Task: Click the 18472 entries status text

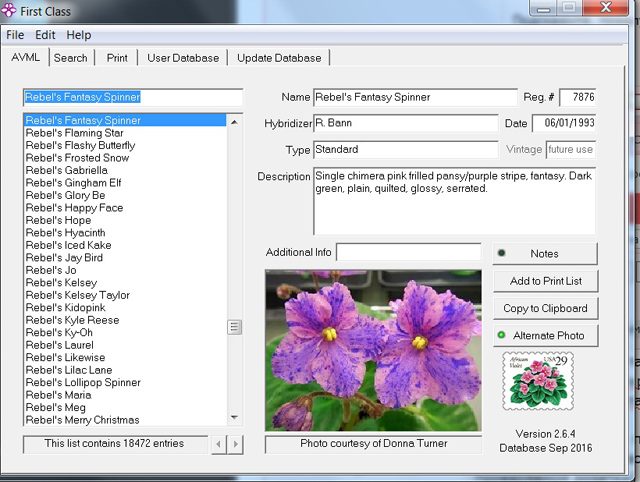Action: coord(115,444)
